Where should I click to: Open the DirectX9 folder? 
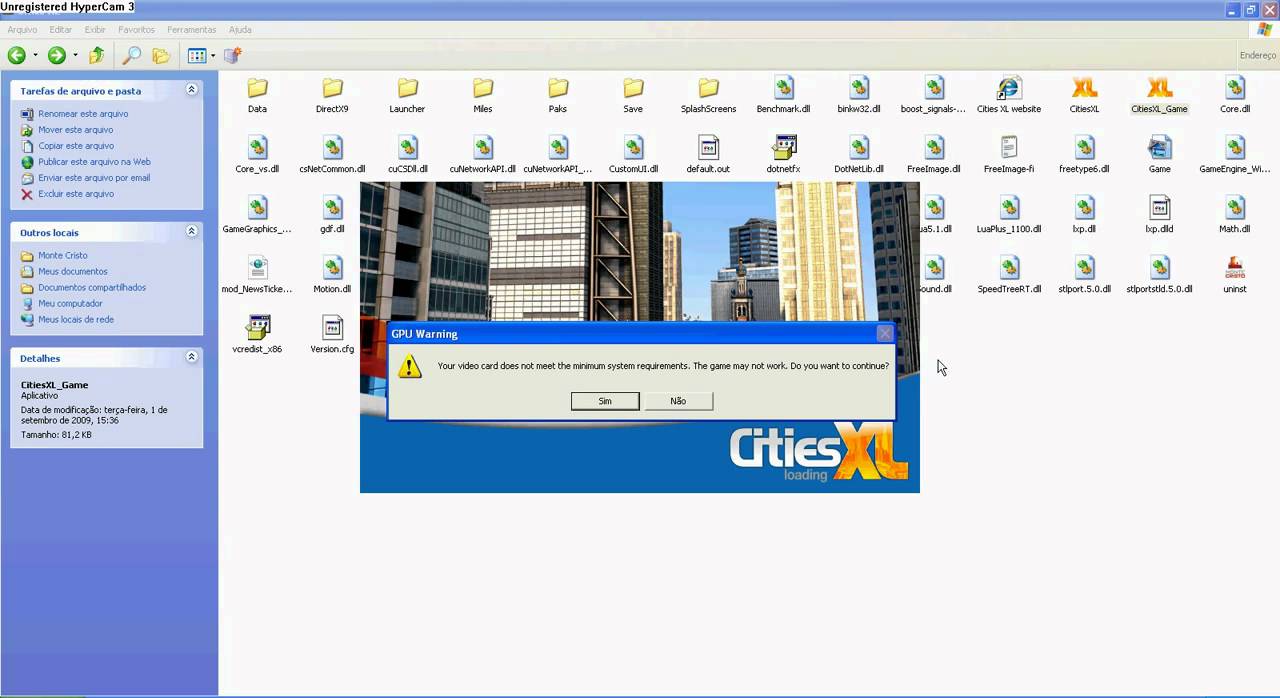[x=332, y=96]
